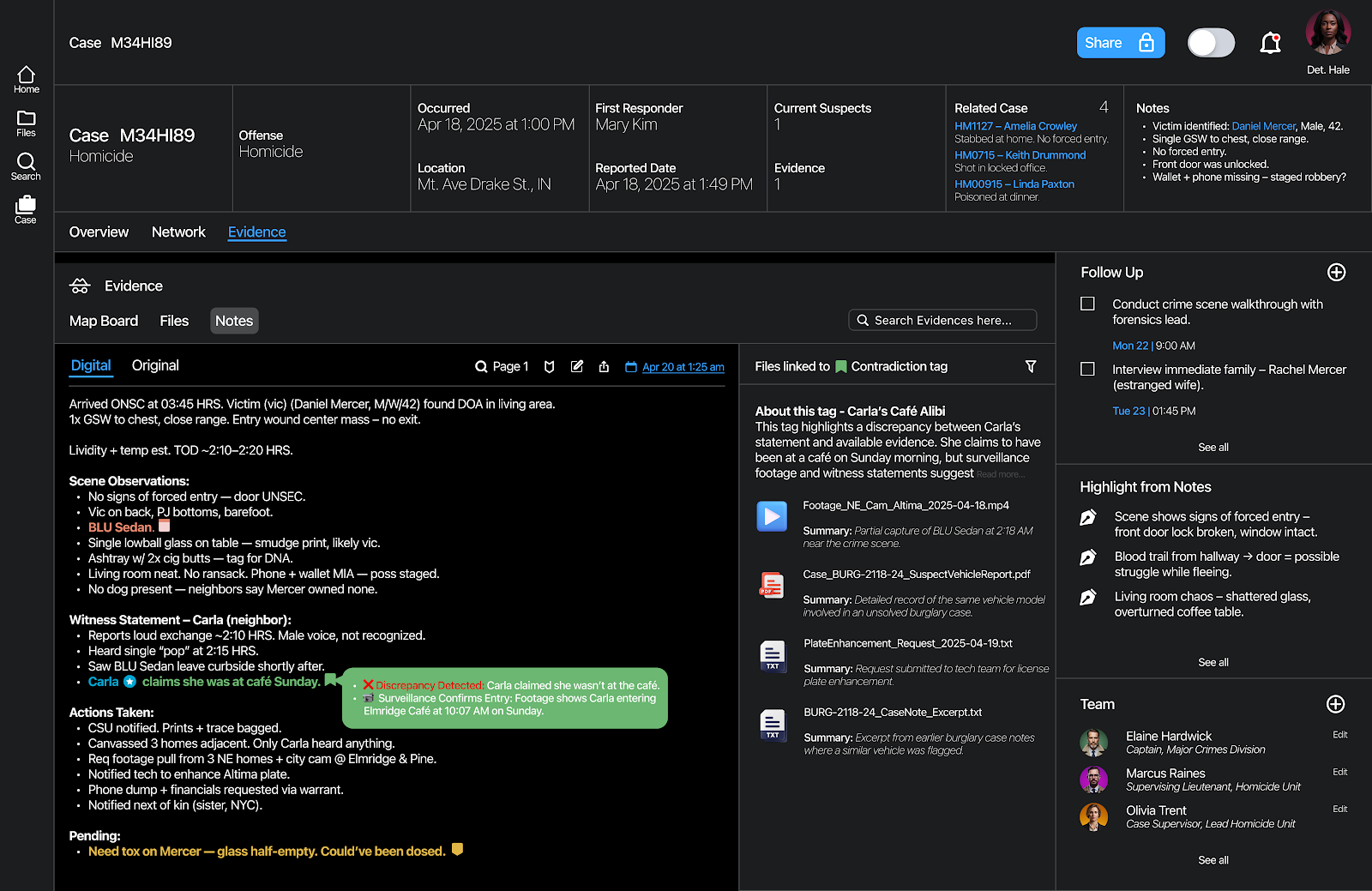This screenshot has width=1372, height=891.
Task: Open BURG-2118-24_CaseNote_Excerpt TXT icon
Action: (773, 725)
